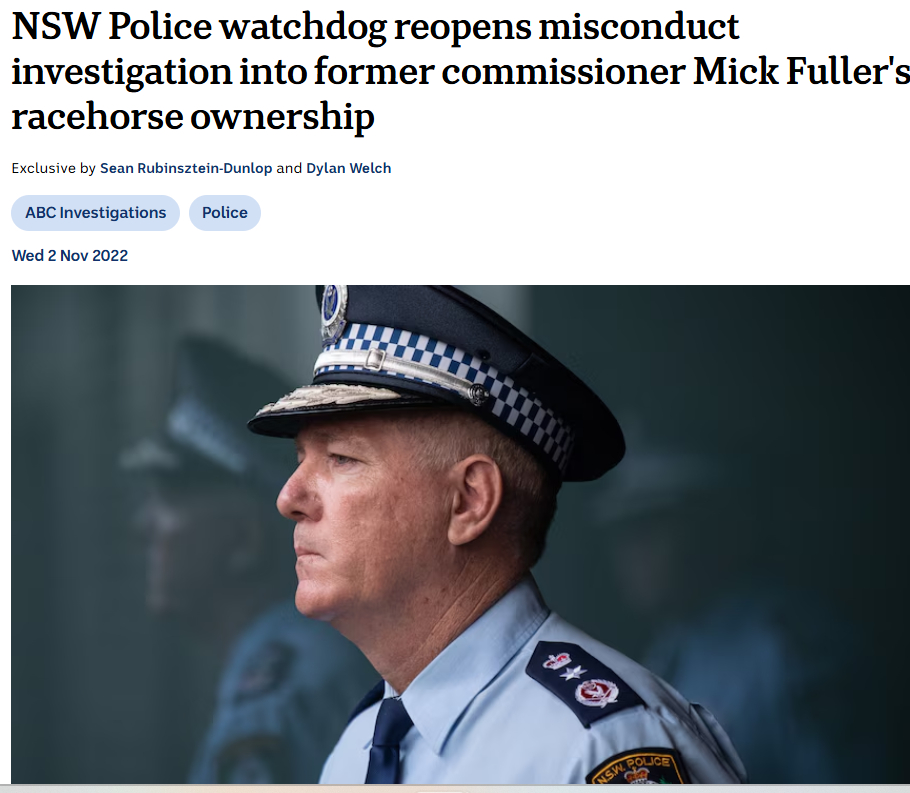Click the 'Exclusive by' byline label
This screenshot has height=793, width=910.
pos(53,168)
